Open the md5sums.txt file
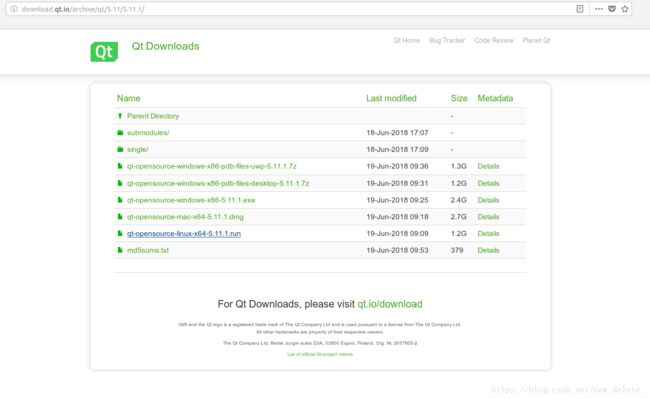This screenshot has height=399, width=650. tap(148, 250)
